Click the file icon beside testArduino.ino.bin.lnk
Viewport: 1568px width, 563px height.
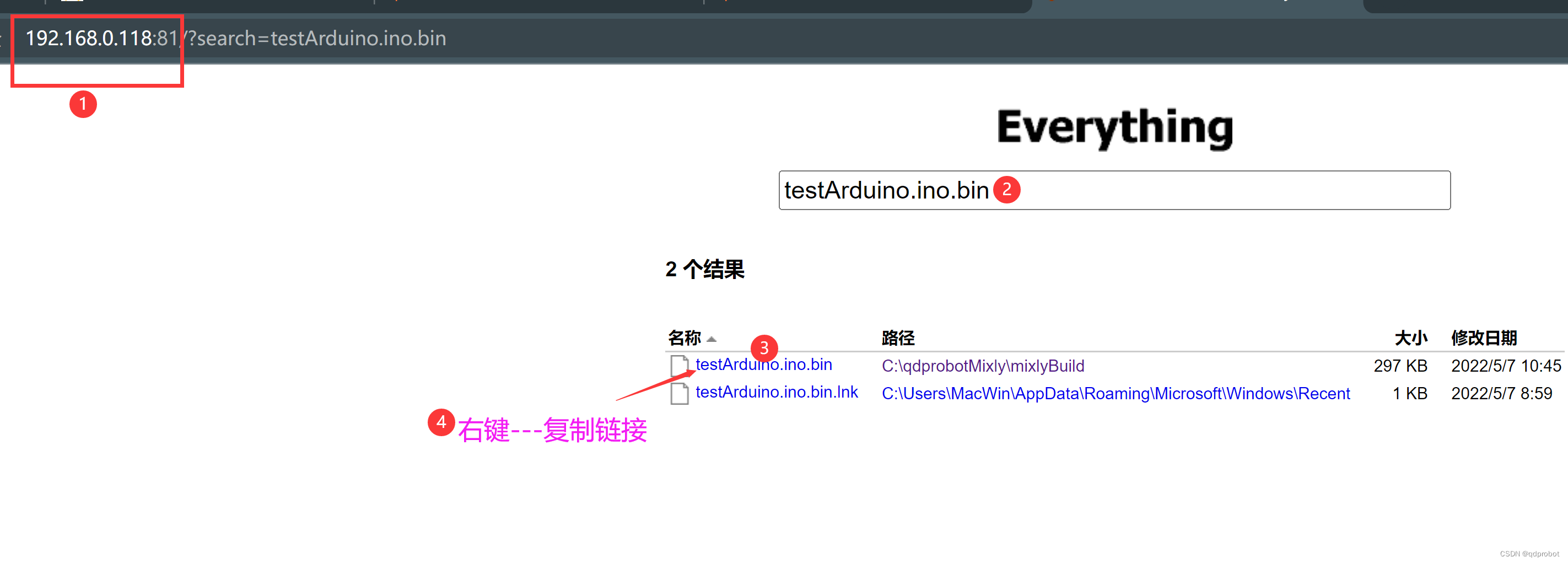point(680,394)
